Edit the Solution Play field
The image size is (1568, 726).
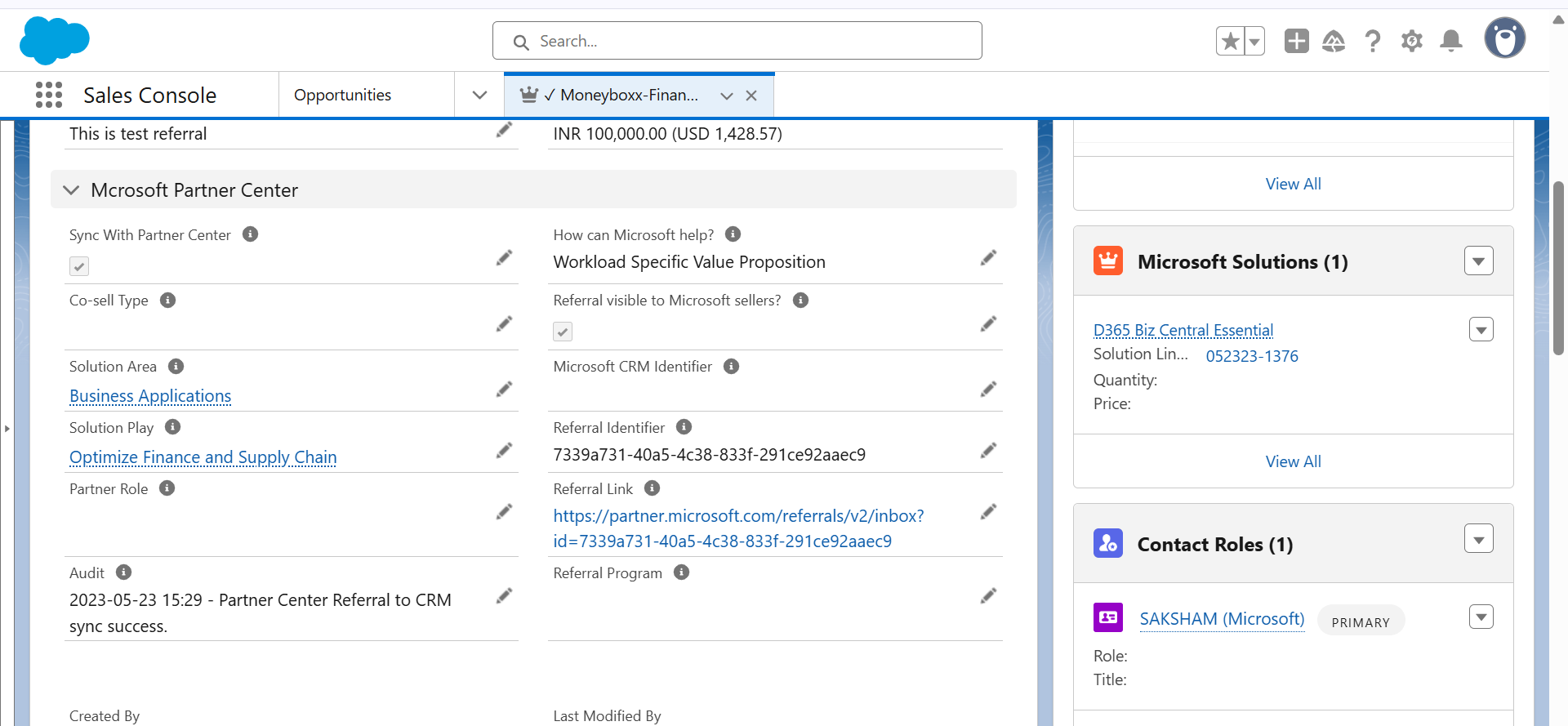[x=505, y=451]
